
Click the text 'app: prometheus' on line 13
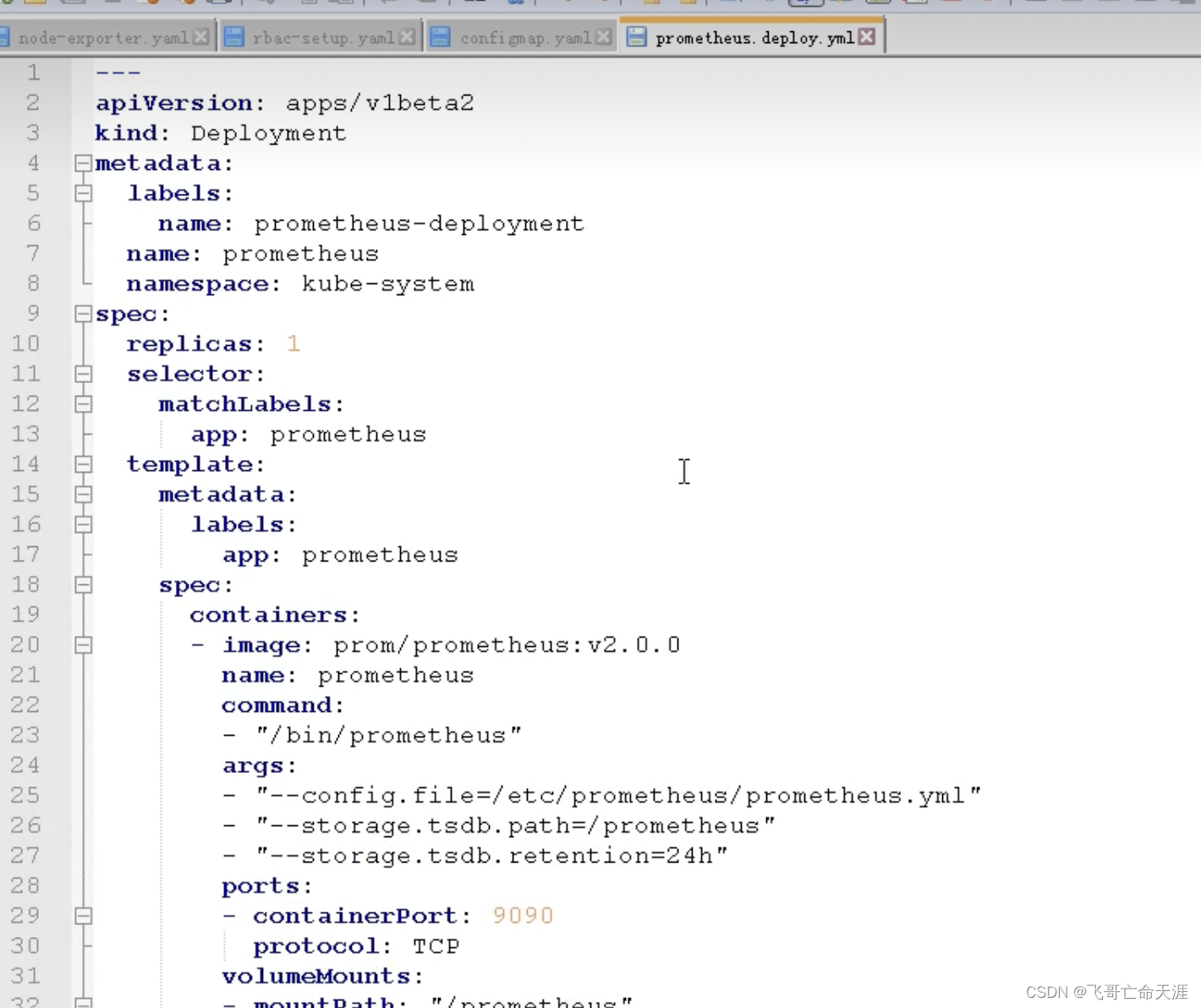(x=308, y=435)
